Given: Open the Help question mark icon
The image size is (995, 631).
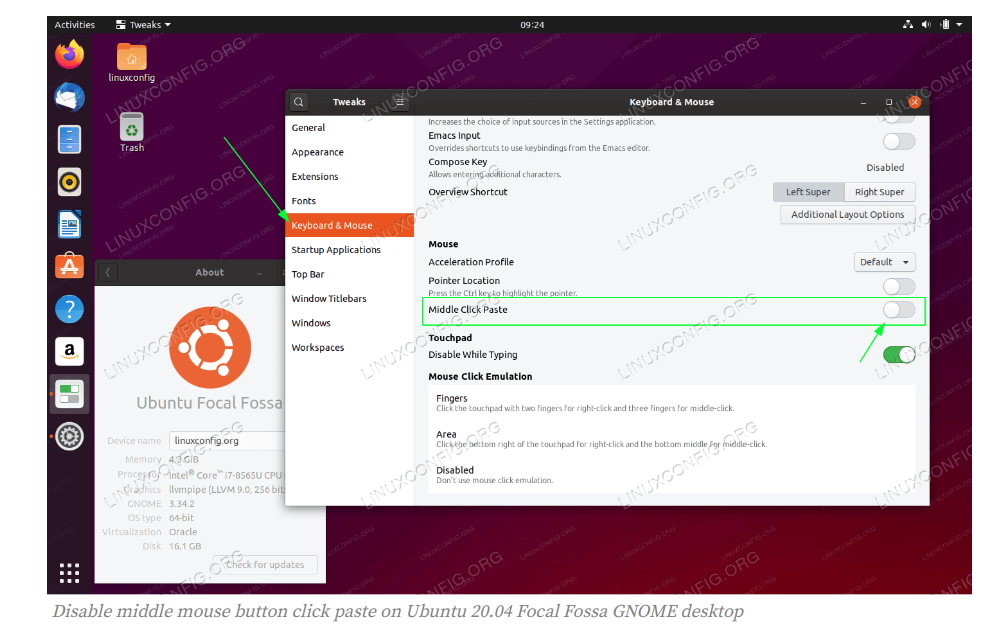Looking at the screenshot, I should coord(69,309).
